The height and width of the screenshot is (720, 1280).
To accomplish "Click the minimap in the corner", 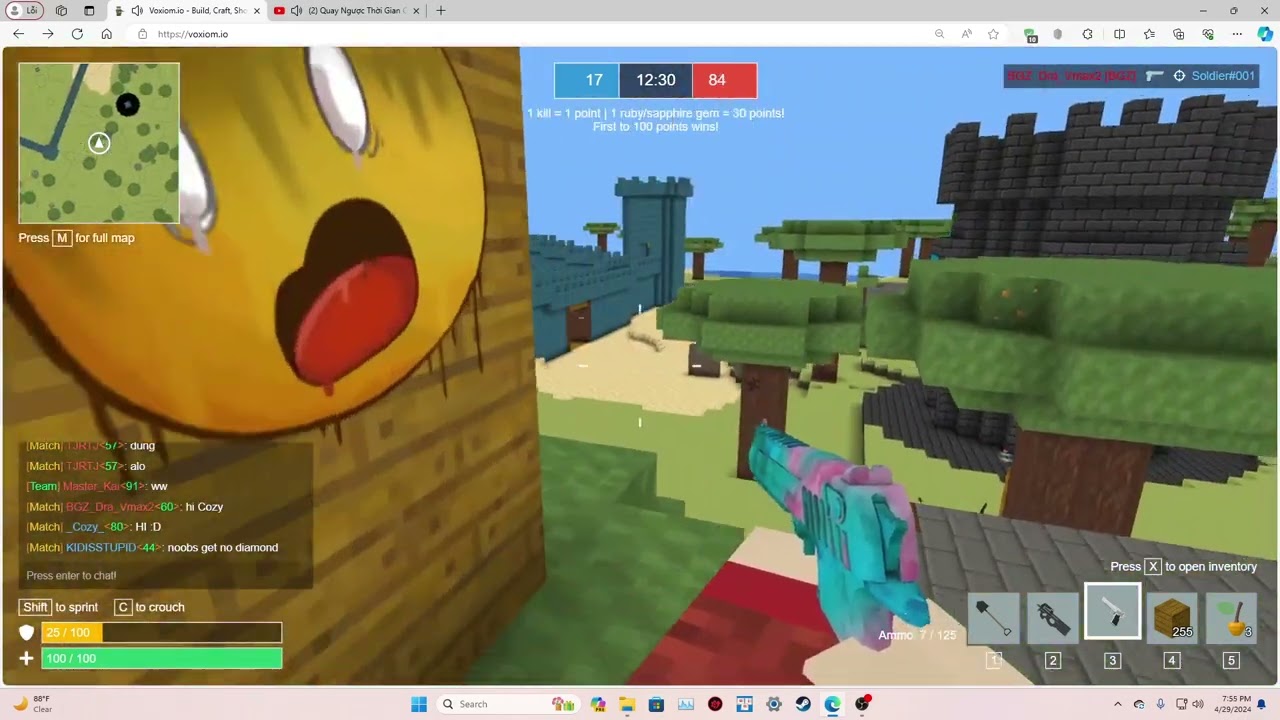I will coord(99,143).
